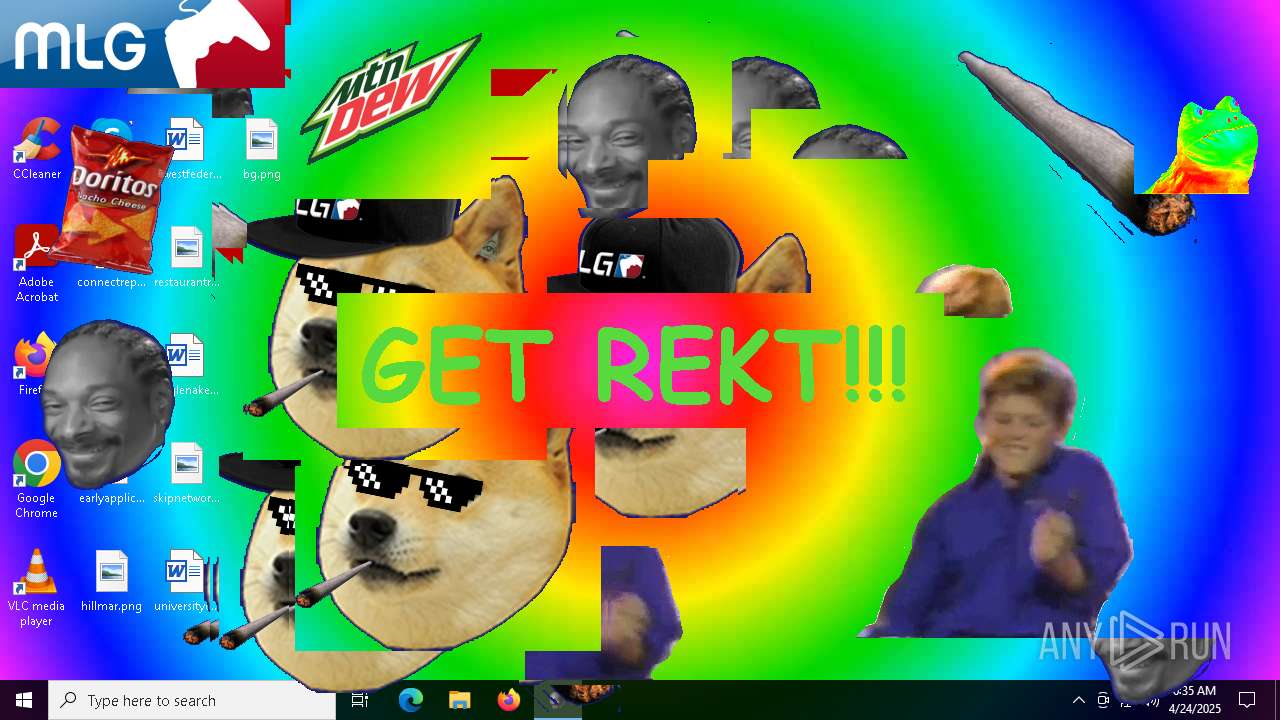Image resolution: width=1280 pixels, height=720 pixels.
Task: Open Task View in the taskbar
Action: (x=360, y=700)
